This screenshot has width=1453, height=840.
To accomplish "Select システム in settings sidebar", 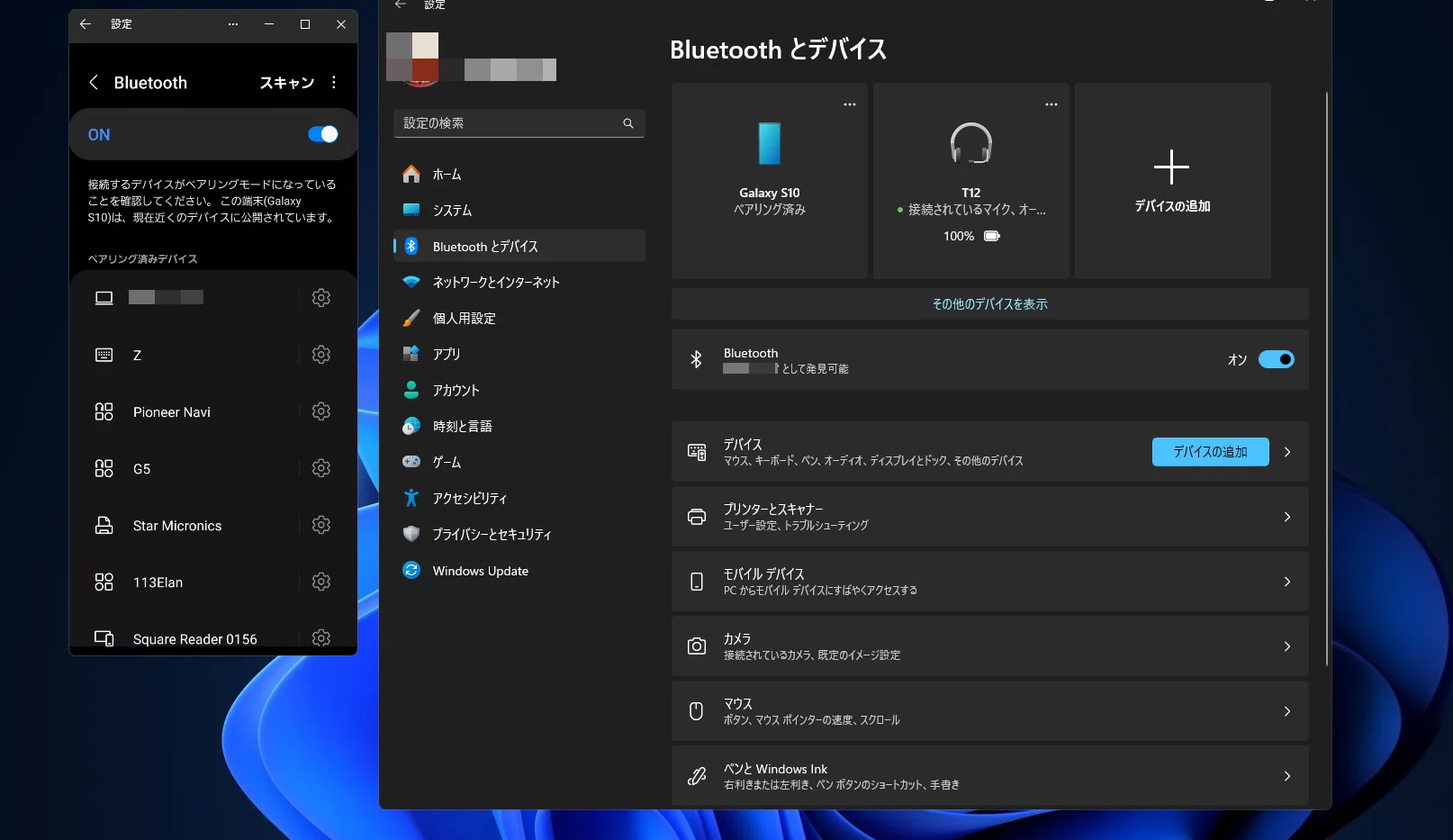I will [x=519, y=211].
